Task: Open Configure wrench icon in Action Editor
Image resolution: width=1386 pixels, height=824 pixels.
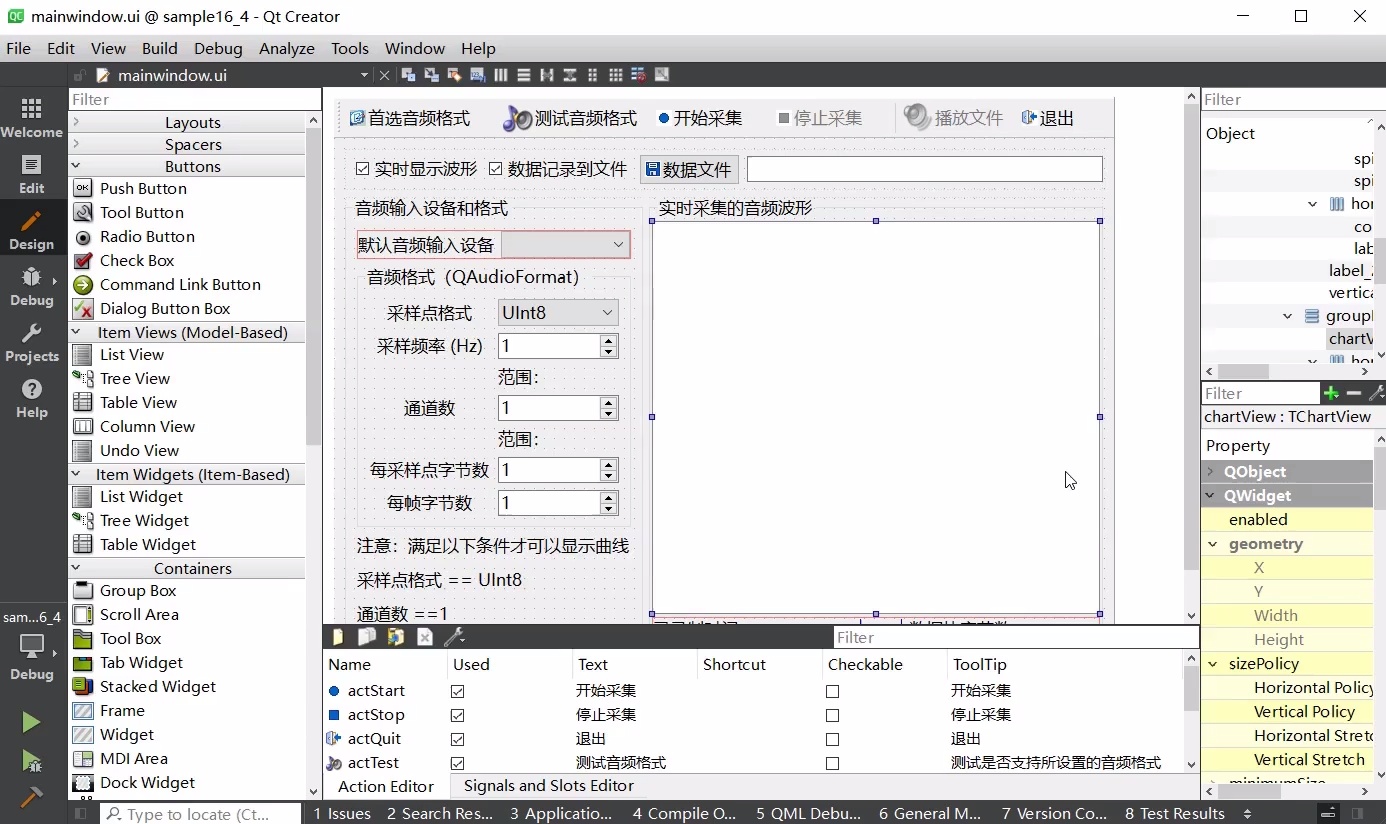Action: click(x=454, y=637)
